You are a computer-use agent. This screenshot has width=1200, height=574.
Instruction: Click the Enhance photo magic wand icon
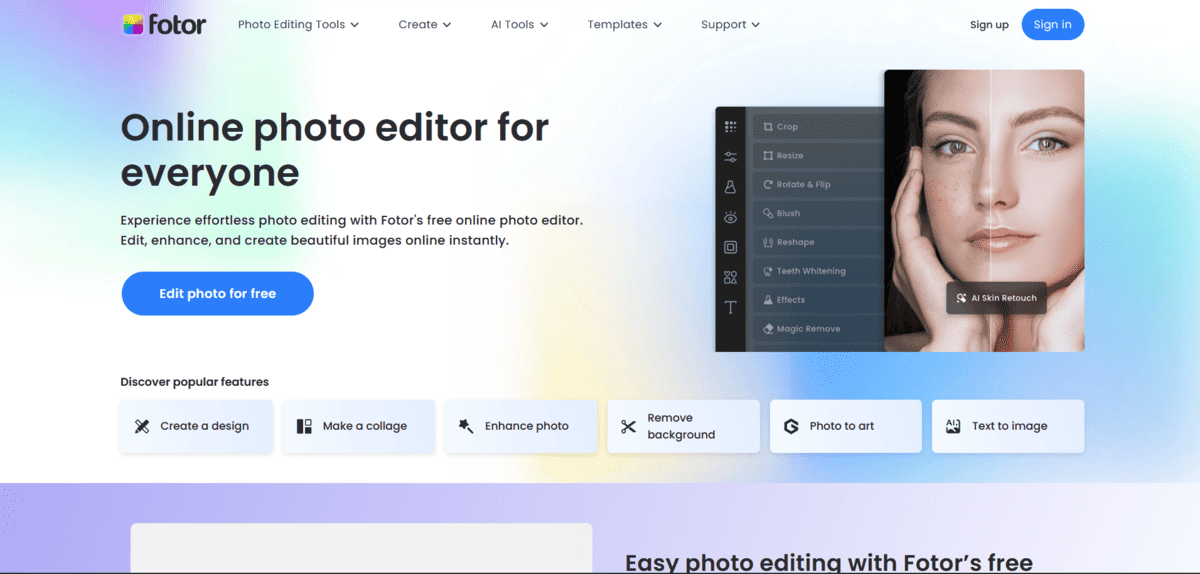pos(466,426)
